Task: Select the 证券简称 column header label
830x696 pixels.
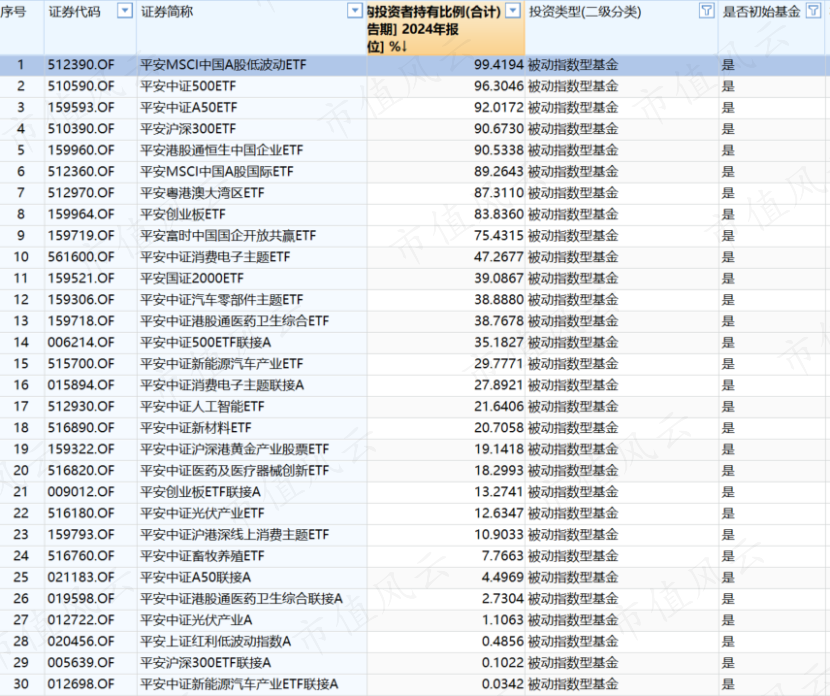Action: click(167, 12)
